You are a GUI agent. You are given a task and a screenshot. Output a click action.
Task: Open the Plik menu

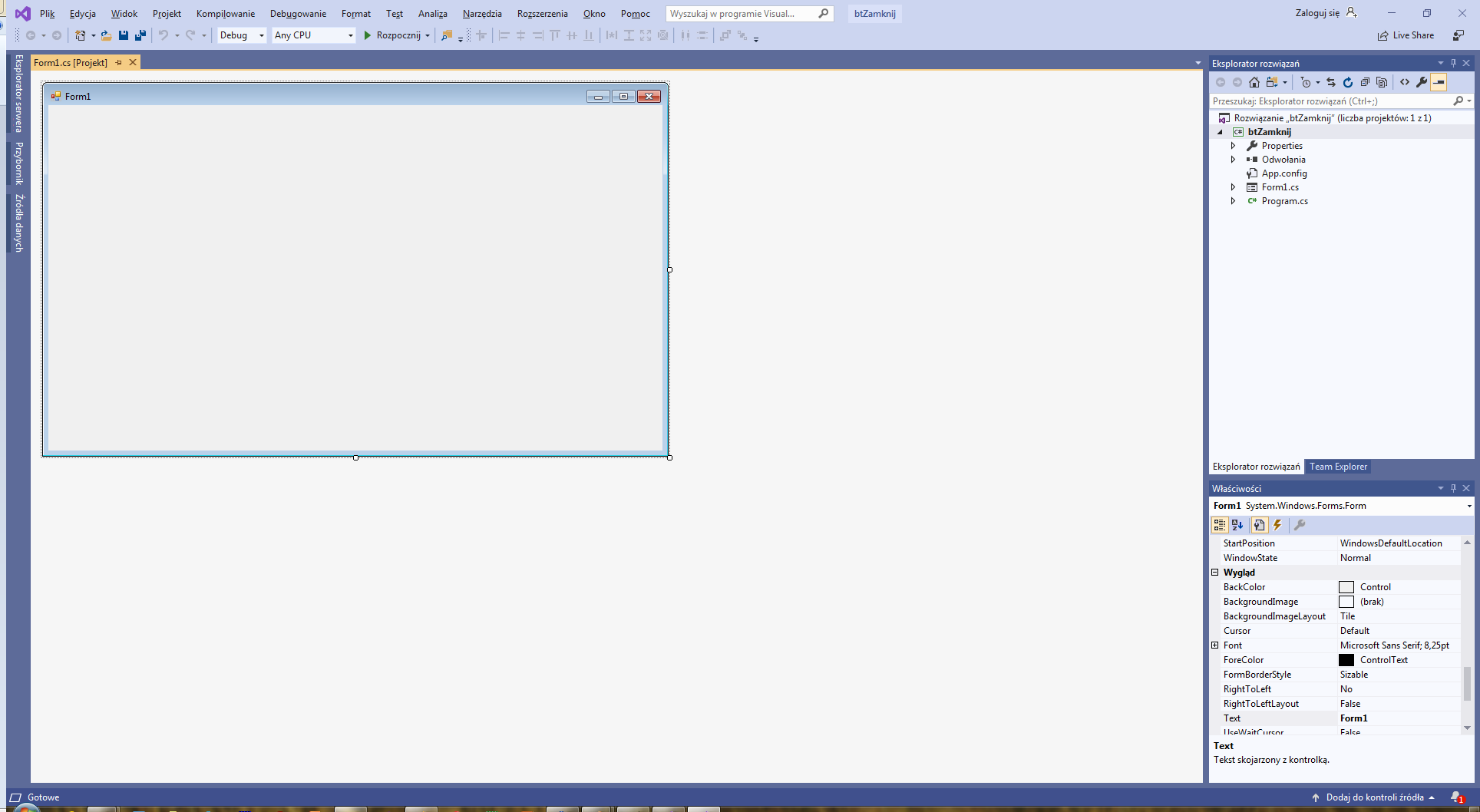[47, 14]
